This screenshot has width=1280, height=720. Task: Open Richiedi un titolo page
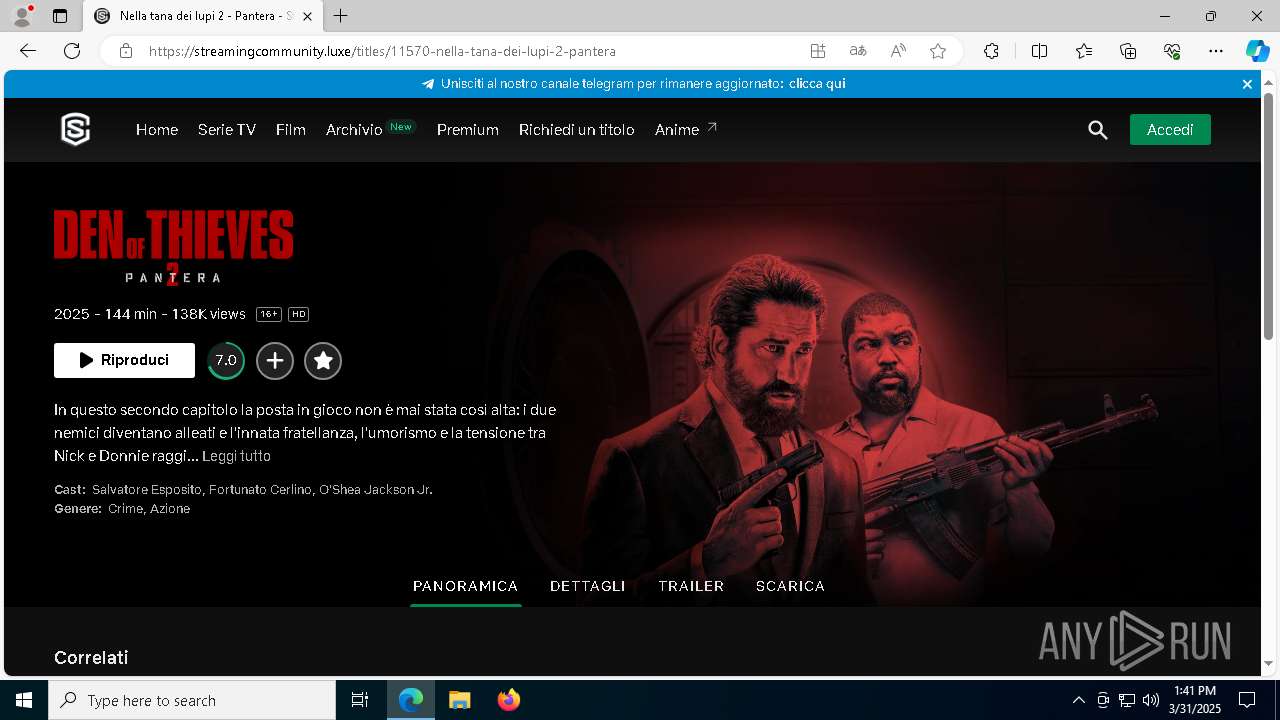point(577,130)
